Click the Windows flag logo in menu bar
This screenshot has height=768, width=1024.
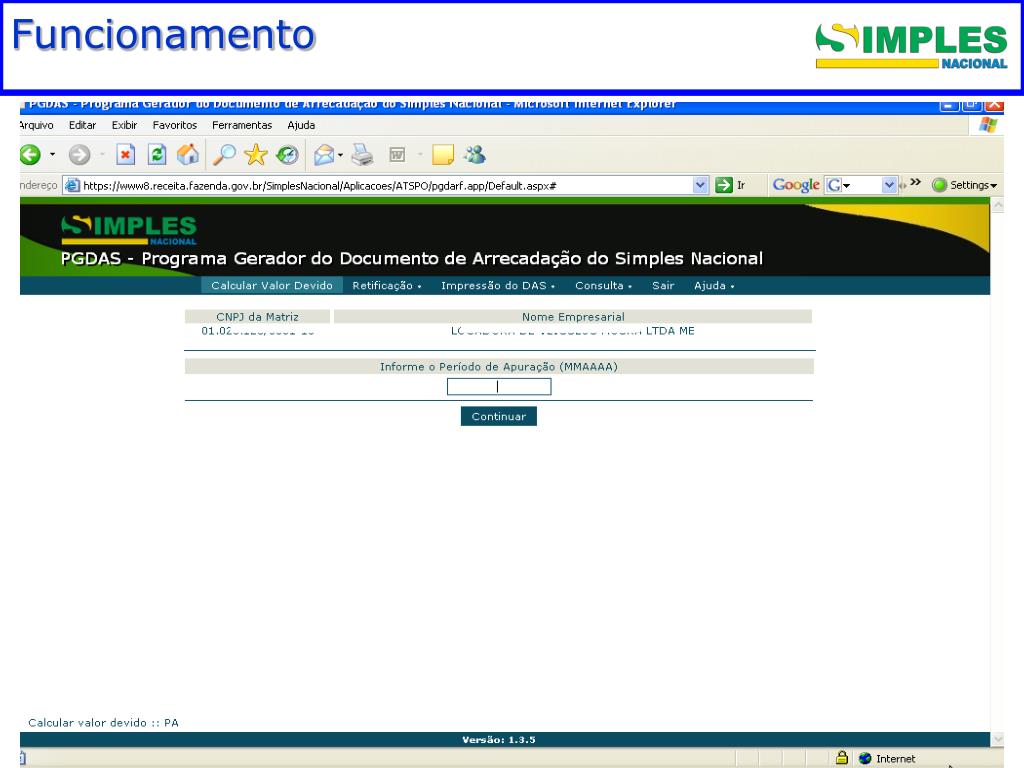point(988,125)
